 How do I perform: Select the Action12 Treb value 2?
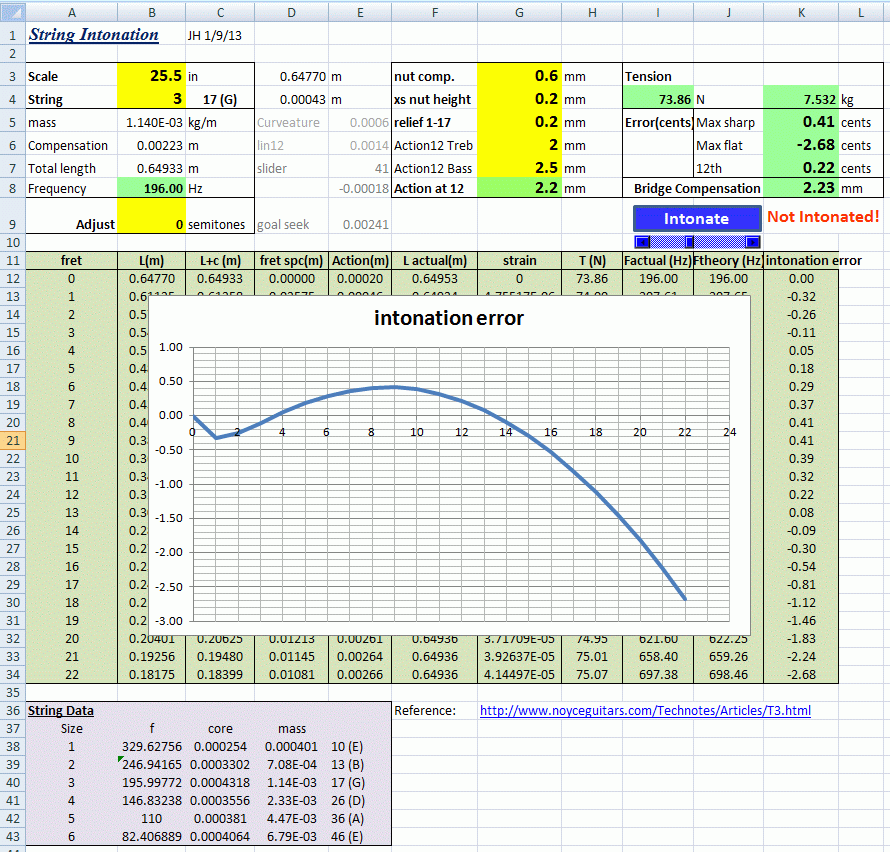[x=519, y=145]
